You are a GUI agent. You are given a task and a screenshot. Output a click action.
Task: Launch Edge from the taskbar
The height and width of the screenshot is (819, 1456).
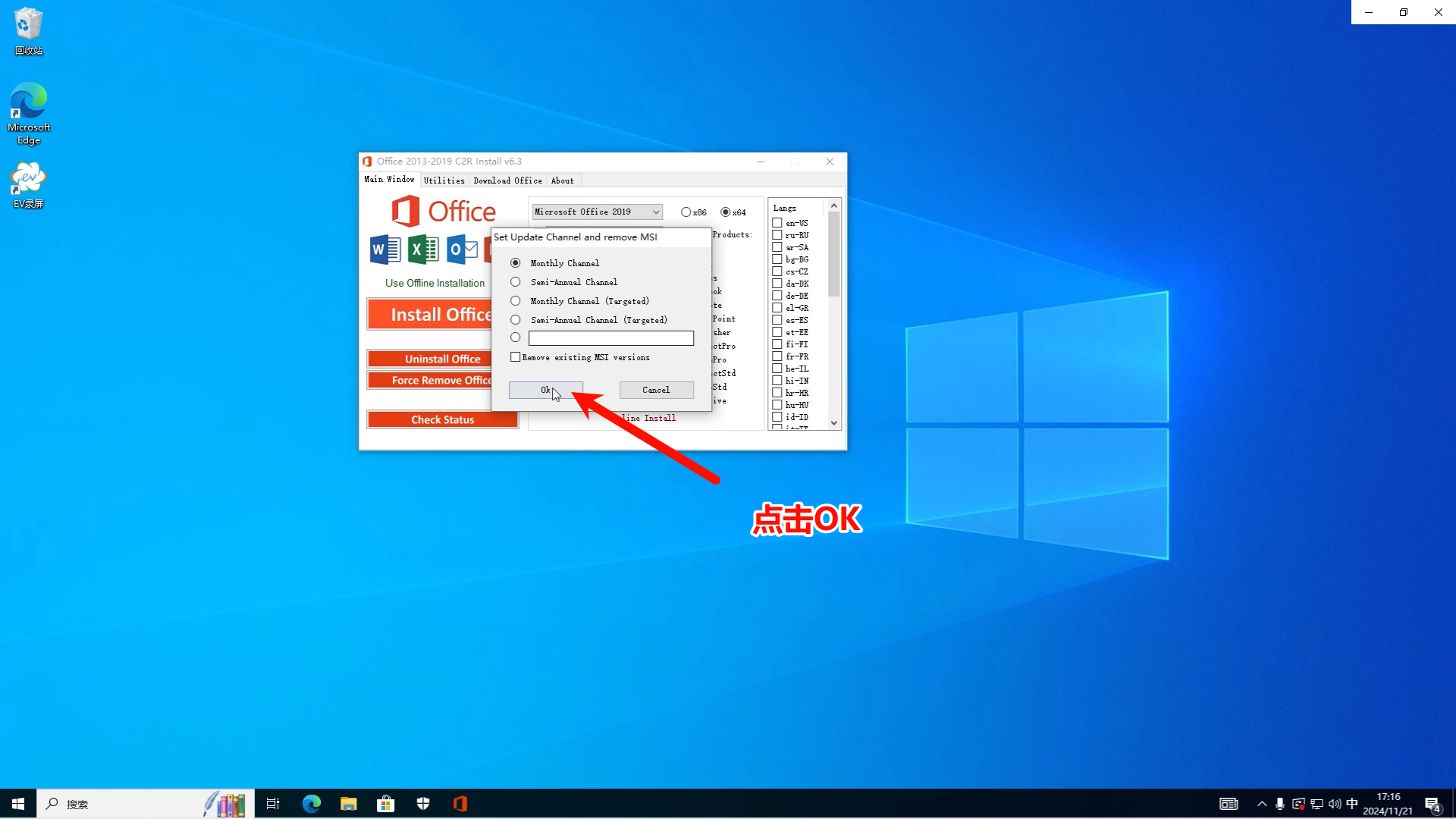311,804
